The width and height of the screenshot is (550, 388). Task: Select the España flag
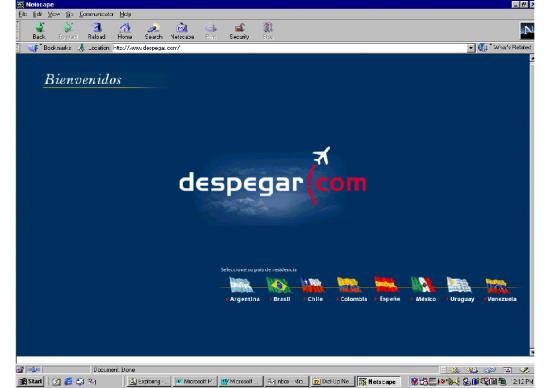386,285
